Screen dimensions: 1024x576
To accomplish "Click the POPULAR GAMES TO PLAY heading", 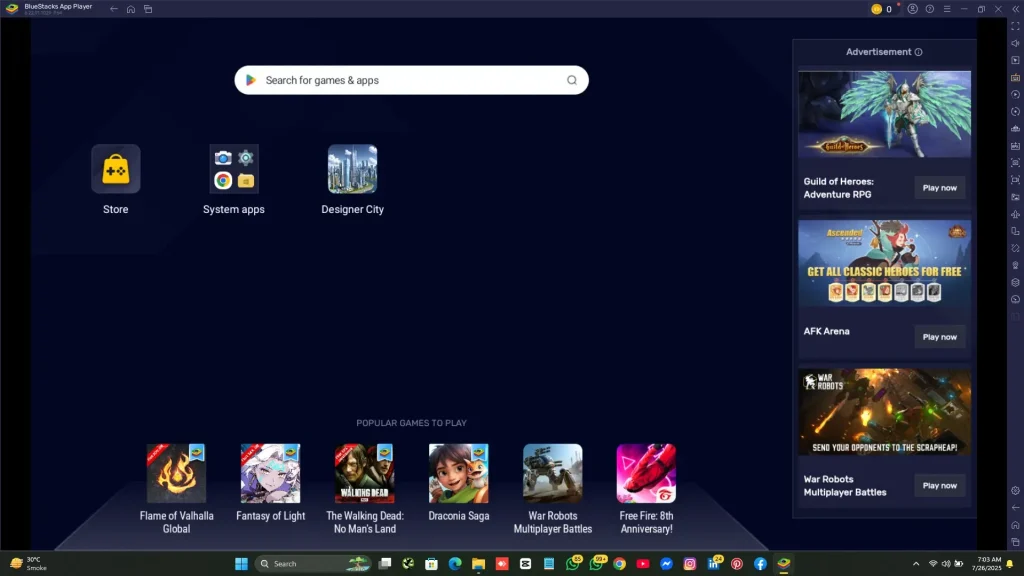I will click(x=411, y=423).
